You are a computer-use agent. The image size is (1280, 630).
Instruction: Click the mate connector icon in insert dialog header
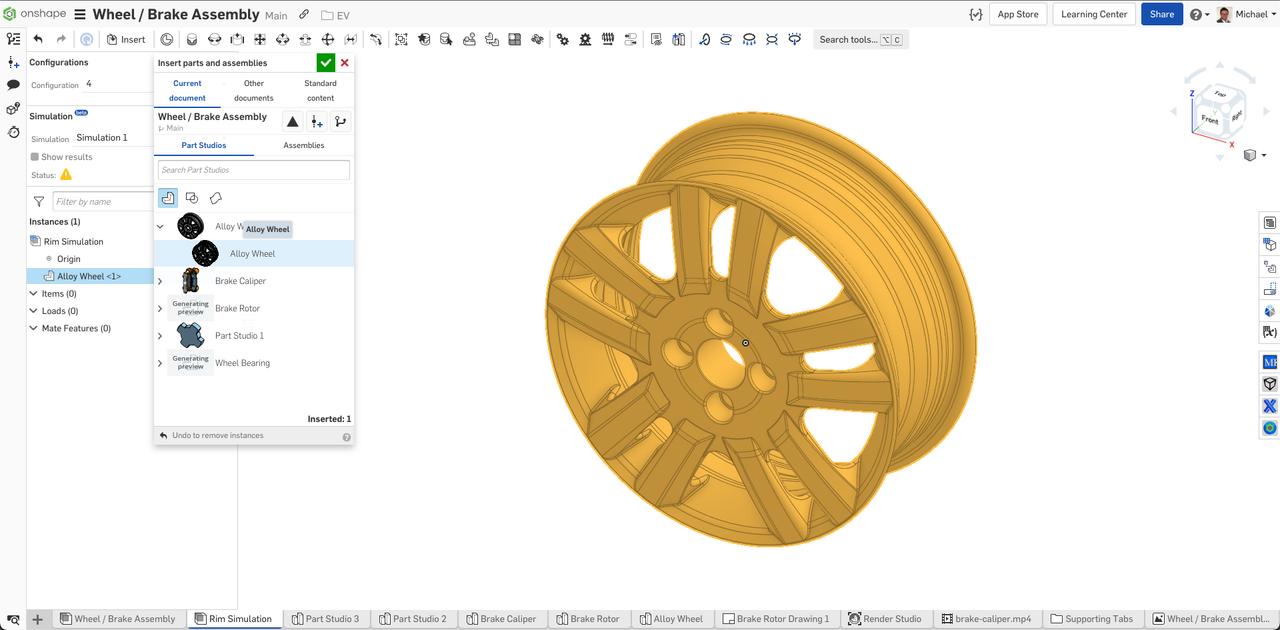tap(316, 121)
